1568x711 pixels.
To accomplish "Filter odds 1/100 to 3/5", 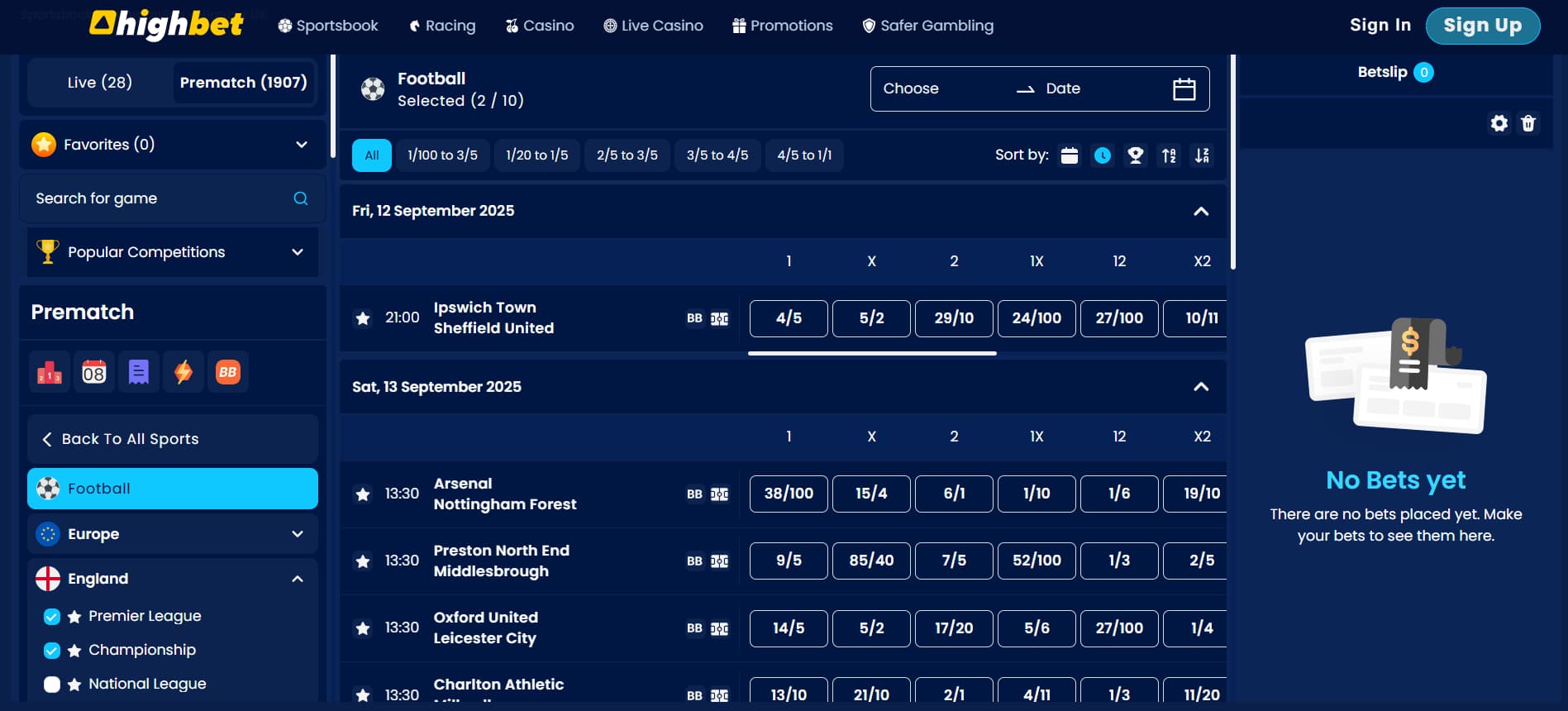I will pyautogui.click(x=442, y=155).
